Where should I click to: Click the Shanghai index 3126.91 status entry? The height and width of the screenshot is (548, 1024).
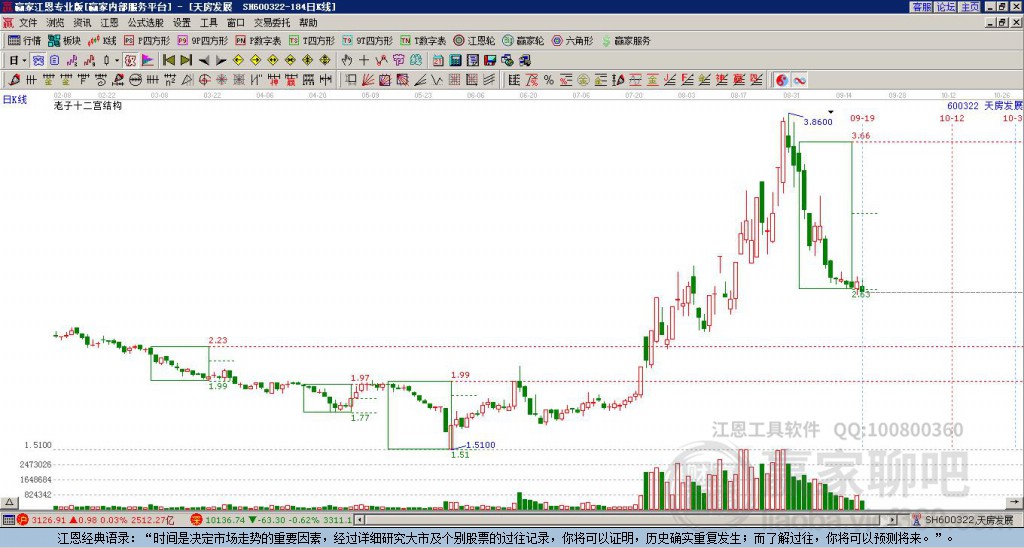(x=101, y=520)
